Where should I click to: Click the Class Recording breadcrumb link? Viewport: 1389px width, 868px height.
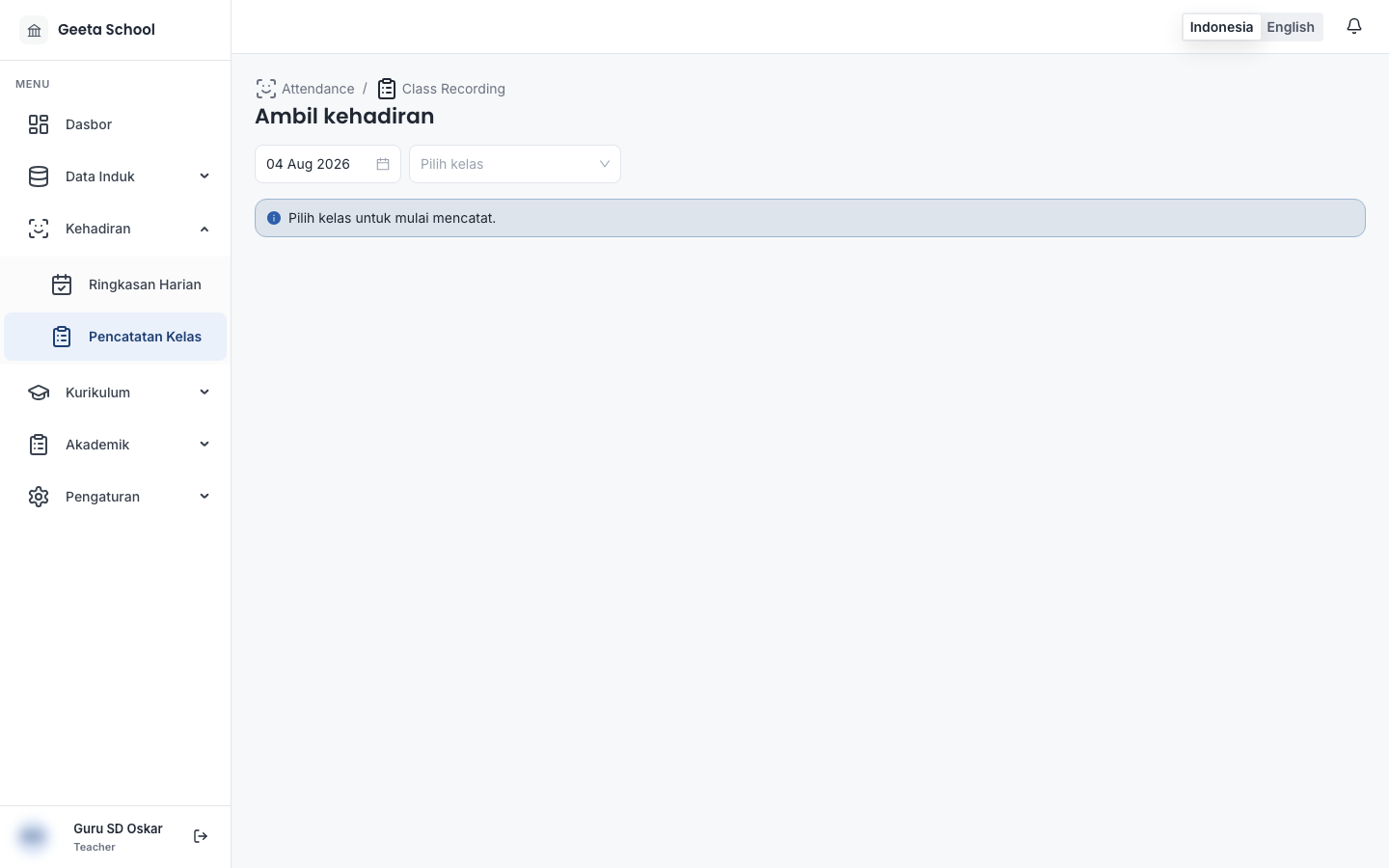pyautogui.click(x=453, y=89)
